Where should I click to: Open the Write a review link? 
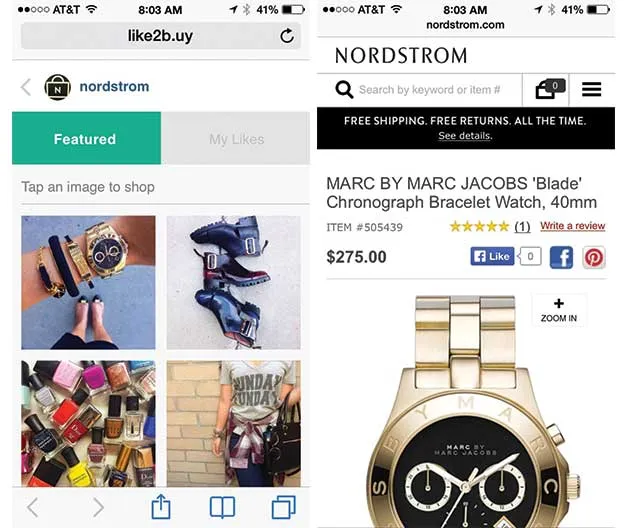573,226
